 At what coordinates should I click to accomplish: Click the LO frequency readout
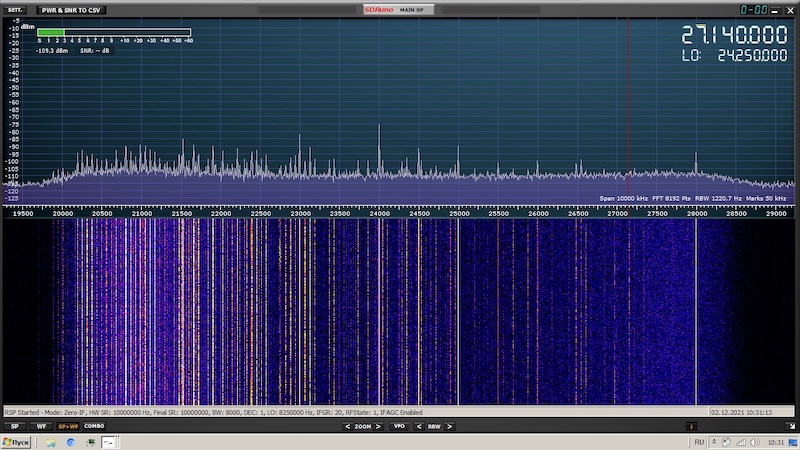[x=734, y=56]
